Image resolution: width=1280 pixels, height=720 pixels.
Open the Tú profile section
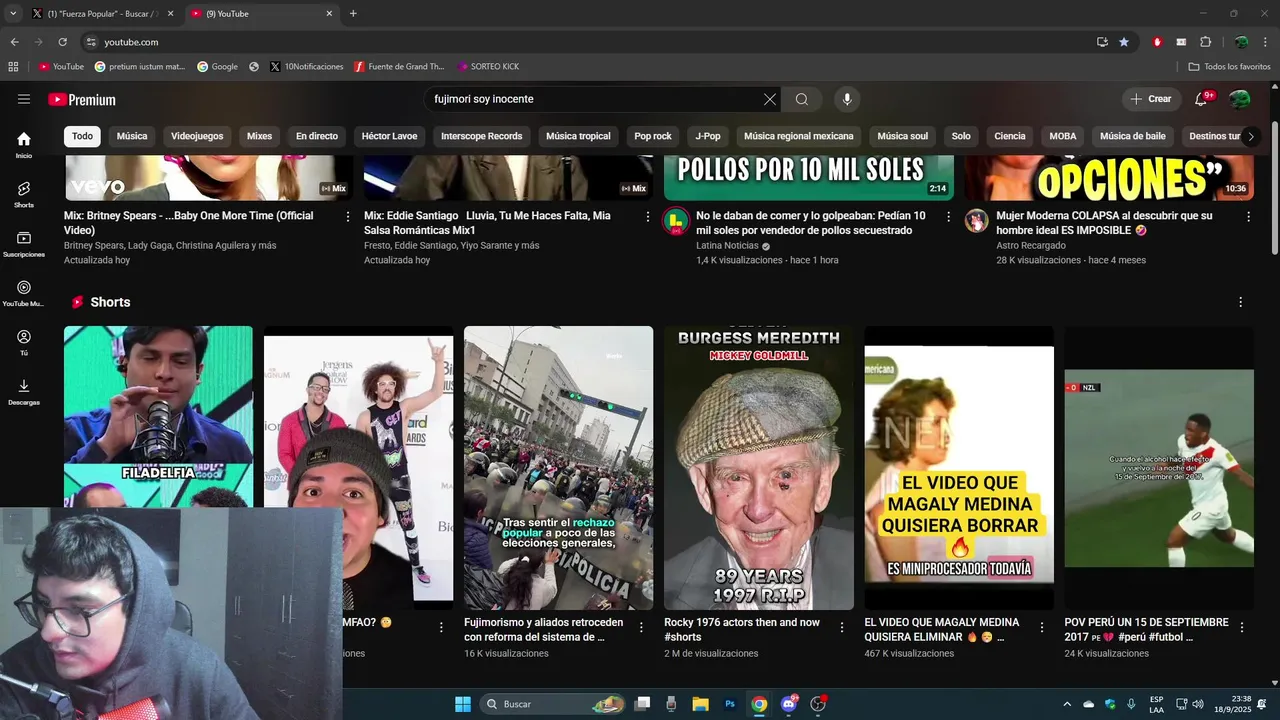point(24,343)
